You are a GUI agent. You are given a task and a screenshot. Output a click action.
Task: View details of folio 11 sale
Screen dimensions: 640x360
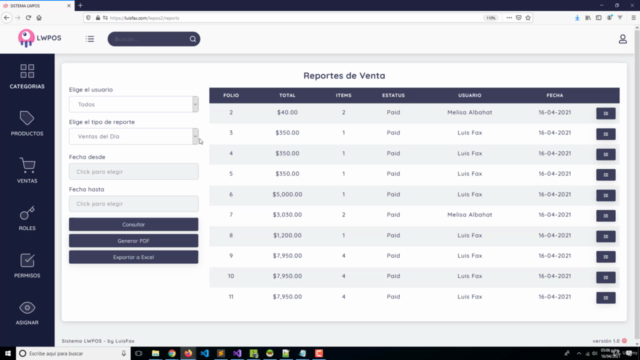click(x=606, y=298)
